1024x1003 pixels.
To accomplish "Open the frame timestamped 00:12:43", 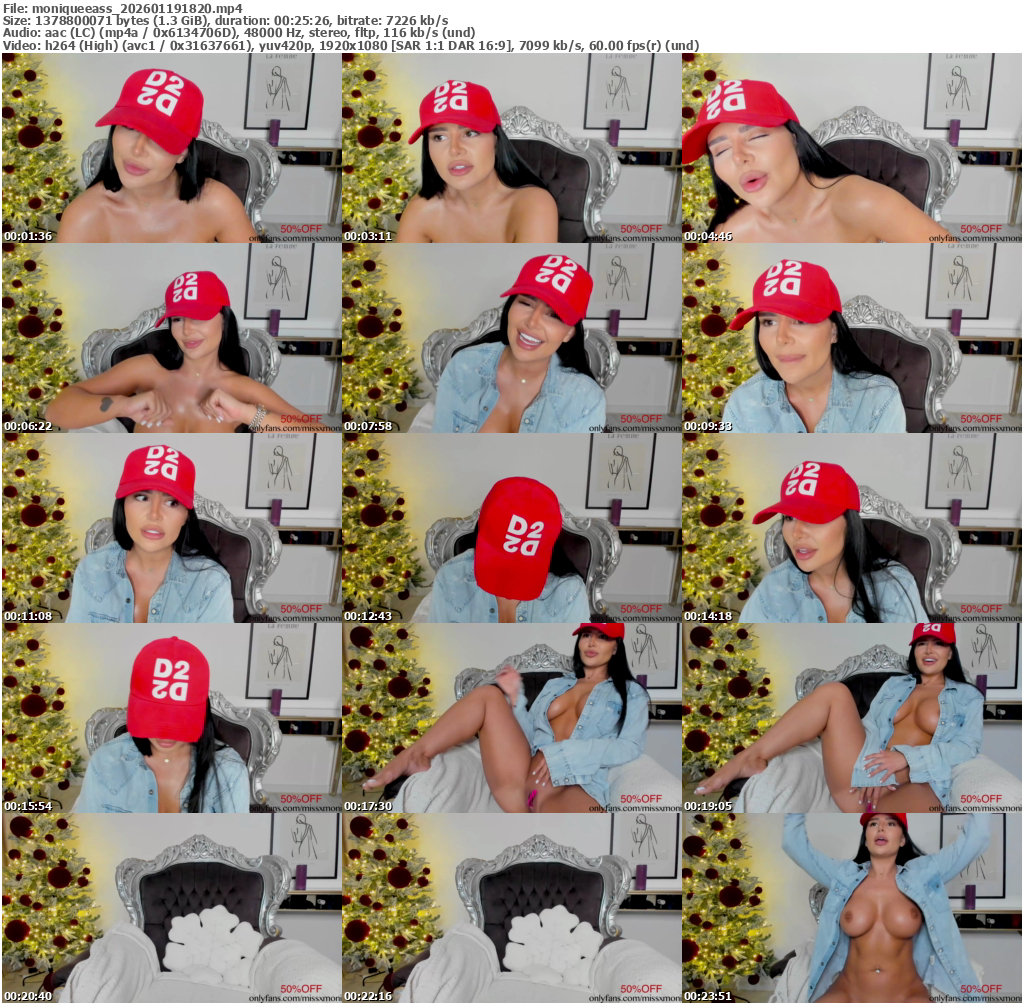I will point(511,528).
